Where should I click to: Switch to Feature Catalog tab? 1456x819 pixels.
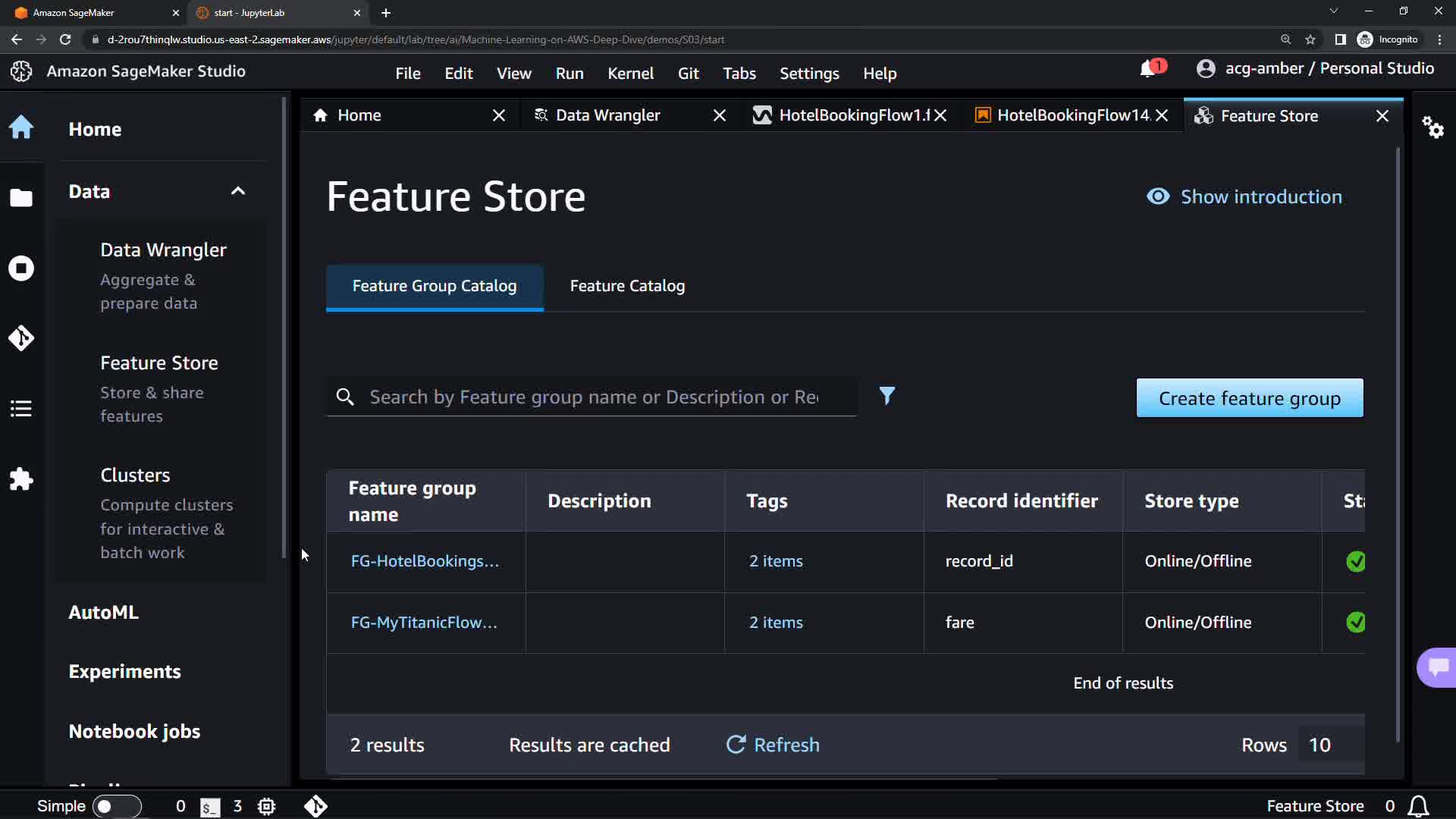pos(627,286)
